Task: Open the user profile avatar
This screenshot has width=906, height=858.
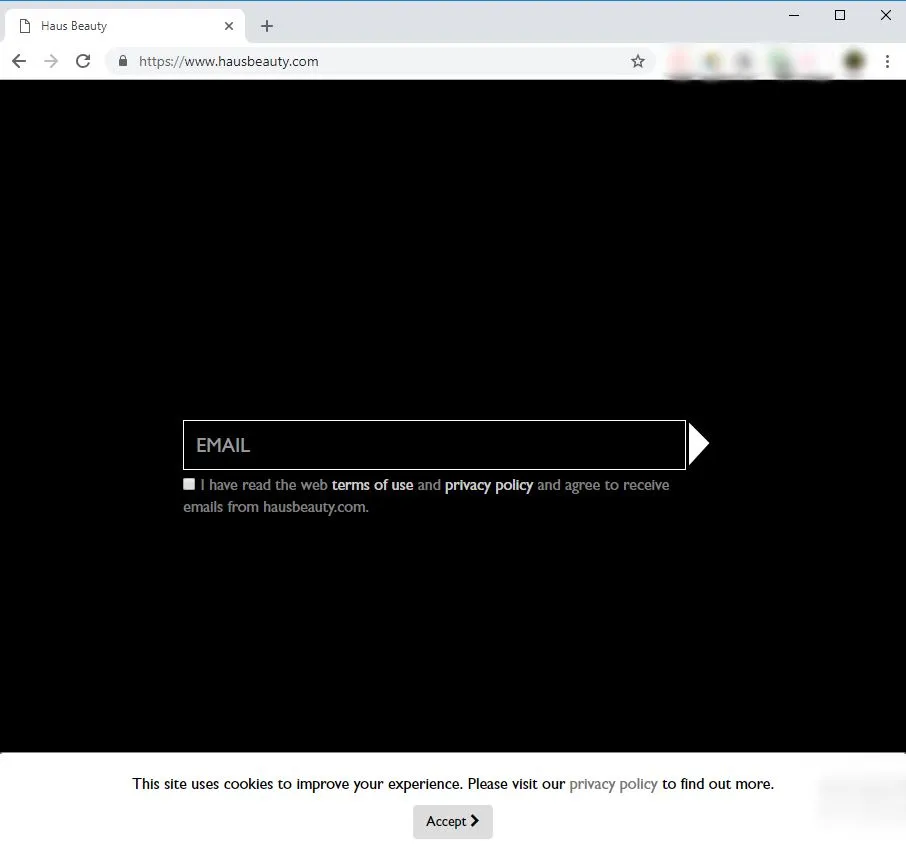Action: click(x=853, y=62)
